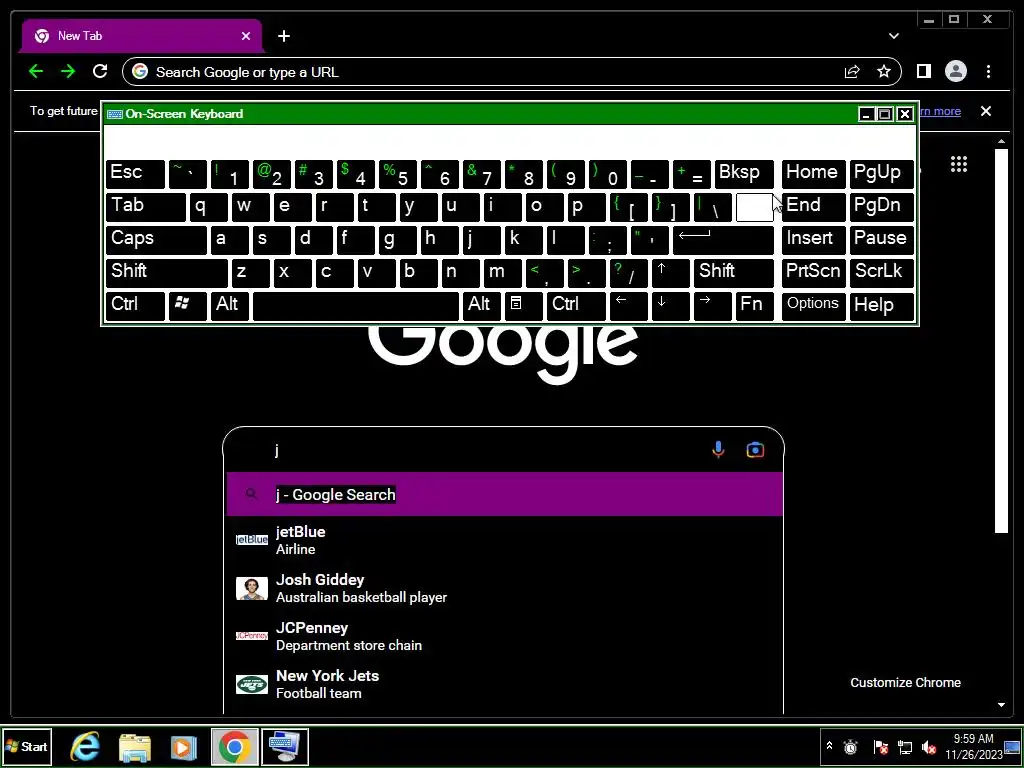Toggle the Fn key on keyboard
This screenshot has width=1024, height=768.
click(754, 305)
